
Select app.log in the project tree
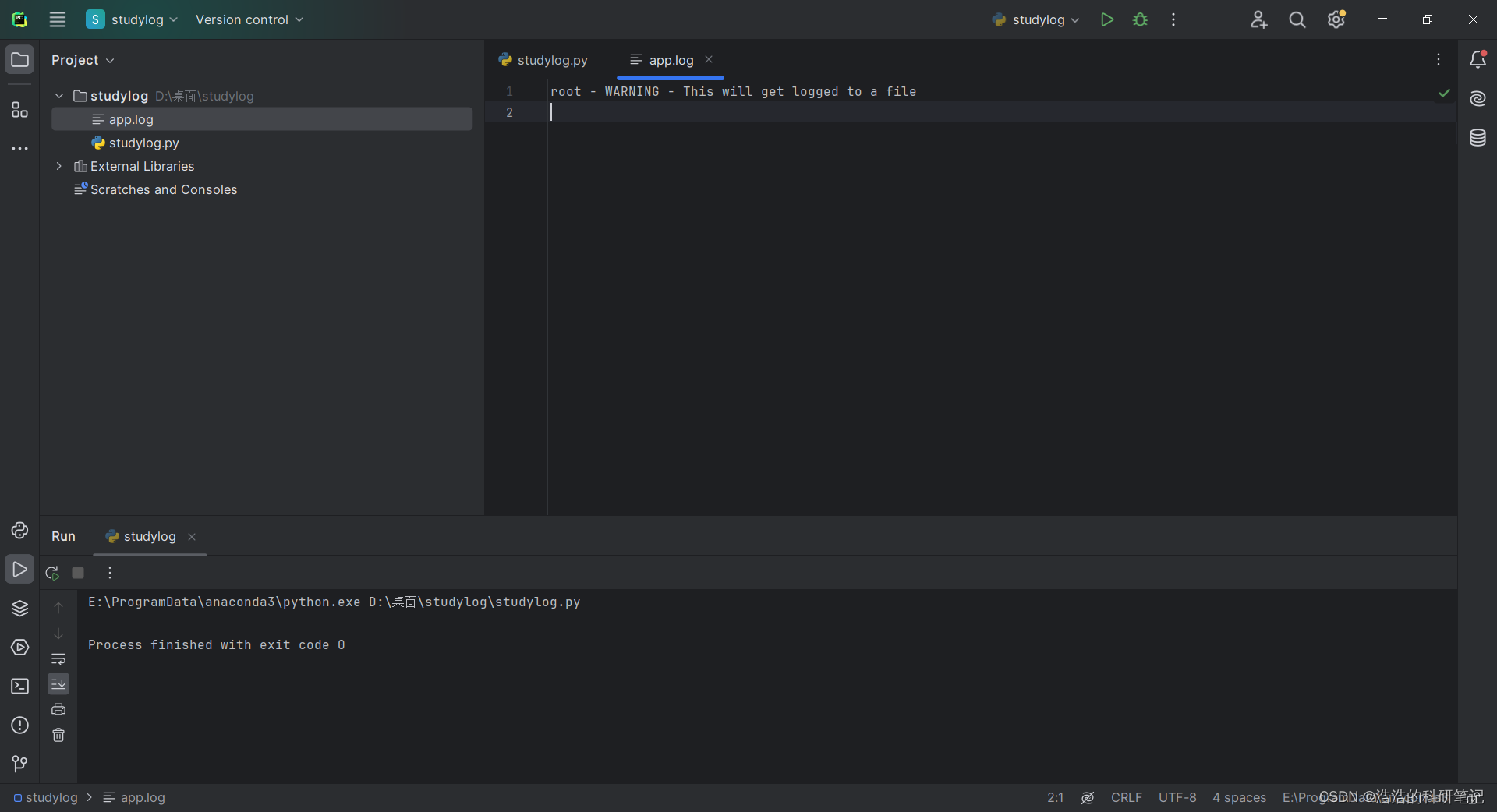coord(262,119)
